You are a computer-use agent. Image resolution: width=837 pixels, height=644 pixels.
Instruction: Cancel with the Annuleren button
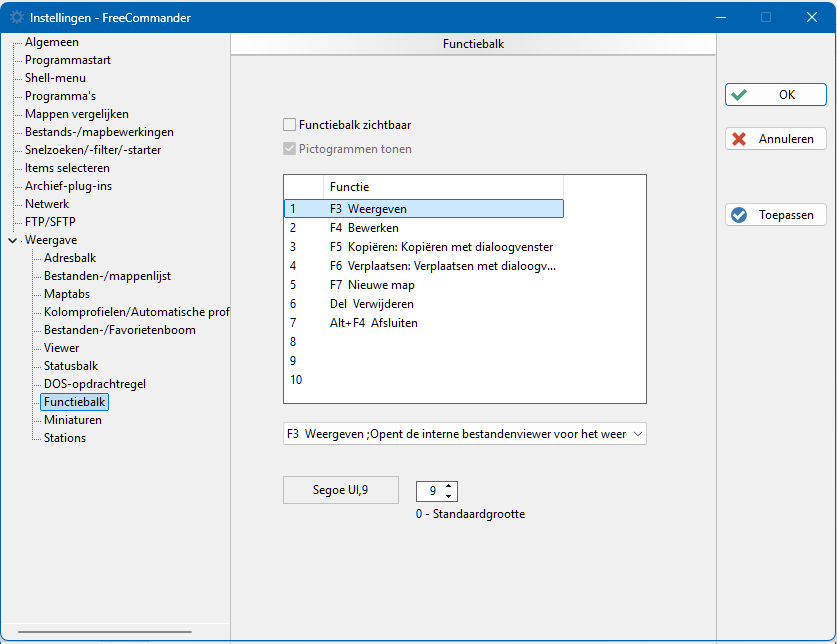[776, 139]
